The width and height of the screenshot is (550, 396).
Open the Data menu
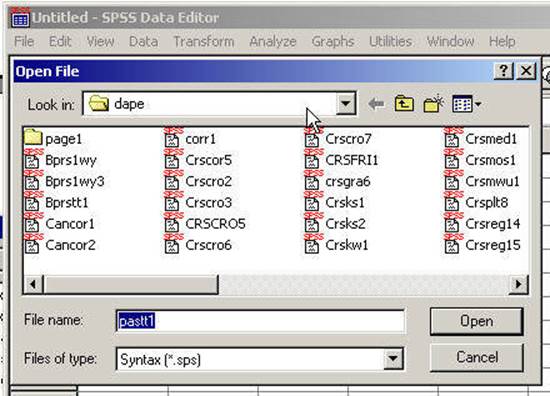[143, 41]
